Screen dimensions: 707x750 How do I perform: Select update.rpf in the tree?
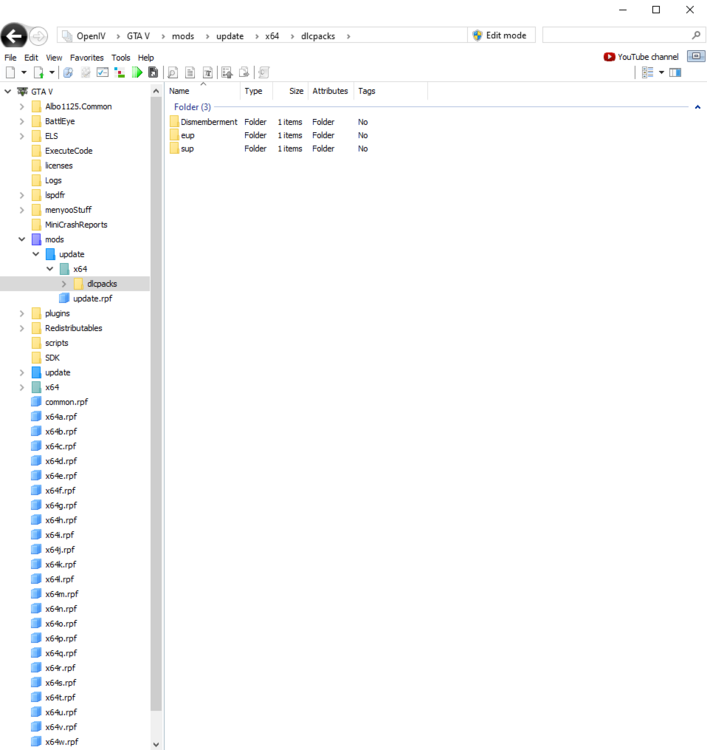[92, 298]
